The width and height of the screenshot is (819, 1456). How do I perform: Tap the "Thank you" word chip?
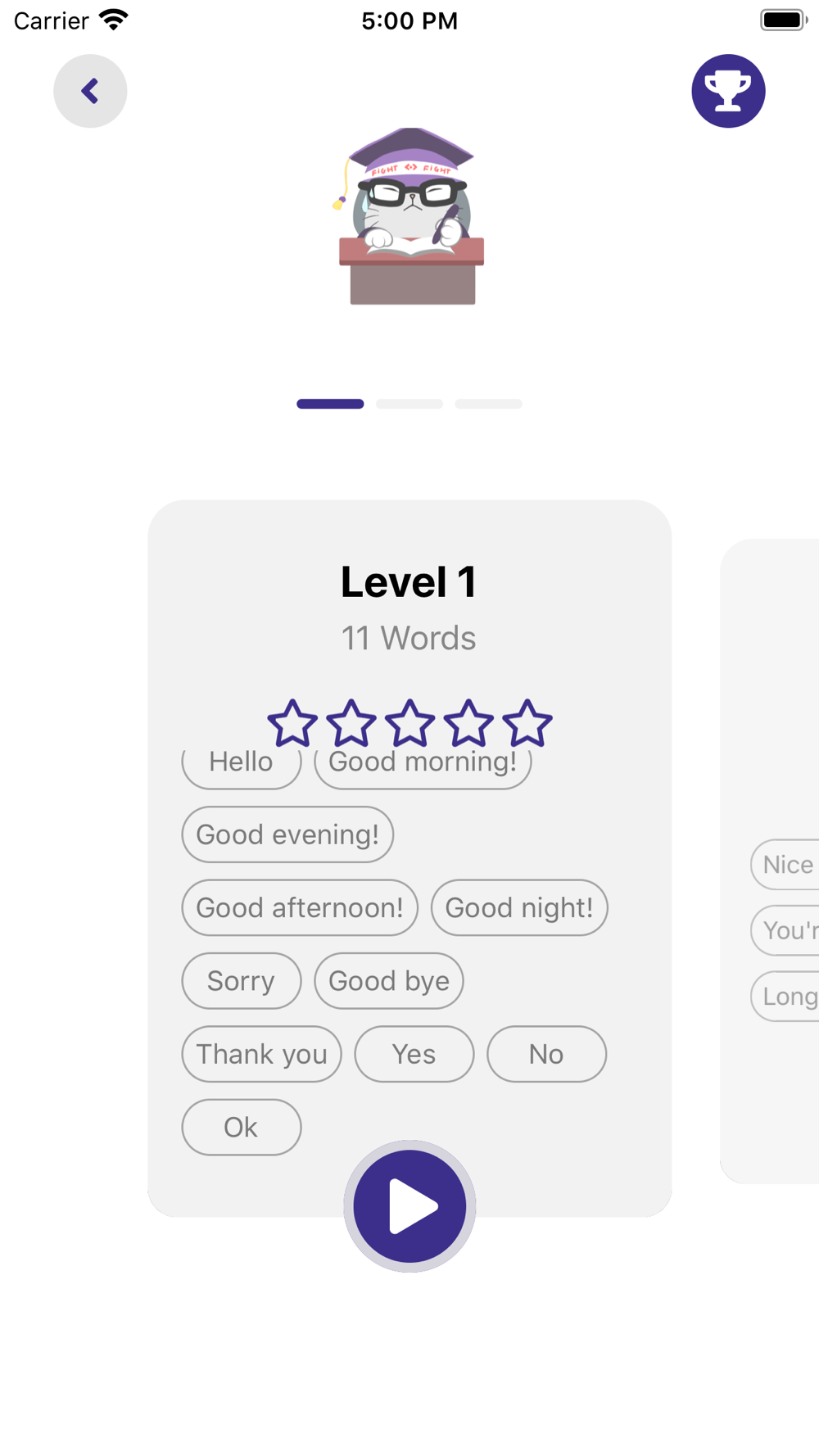(x=261, y=1054)
